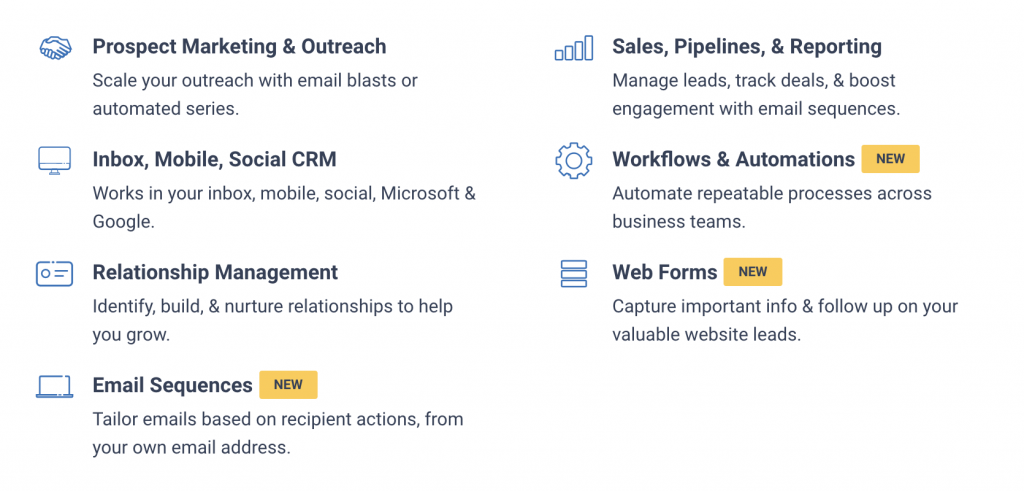Click the bar chart icon for Sales, Pipelines
This screenshot has height=491, width=1024.
tap(573, 48)
